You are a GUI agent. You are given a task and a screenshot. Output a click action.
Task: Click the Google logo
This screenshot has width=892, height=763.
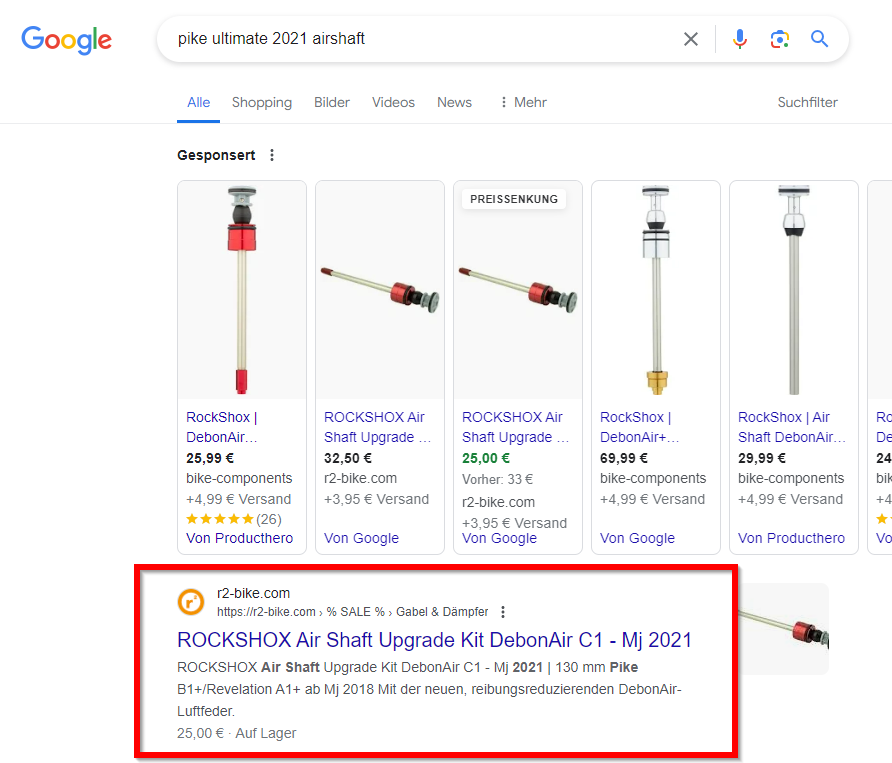[66, 40]
